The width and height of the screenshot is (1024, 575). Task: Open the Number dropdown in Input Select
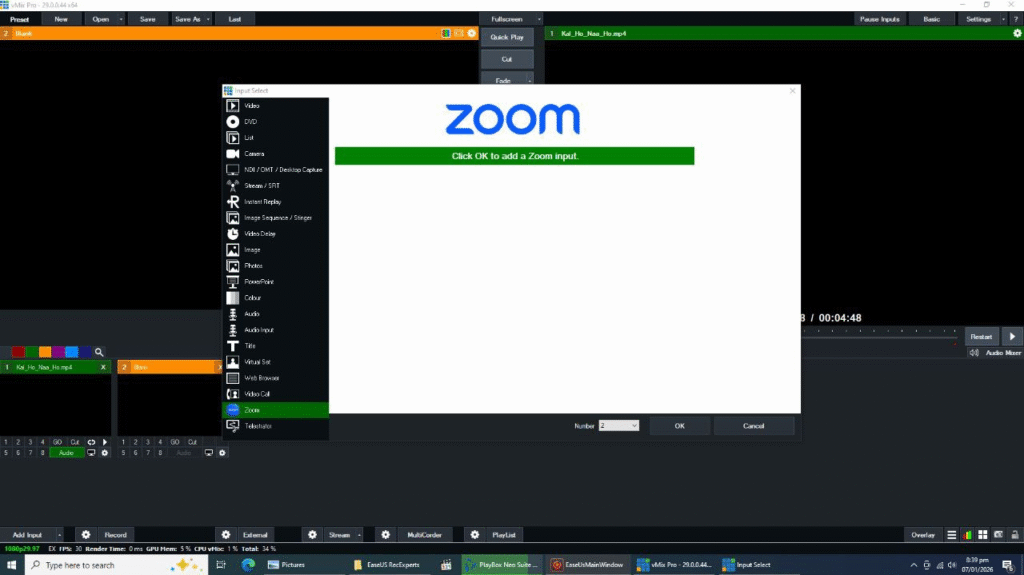[x=618, y=426]
